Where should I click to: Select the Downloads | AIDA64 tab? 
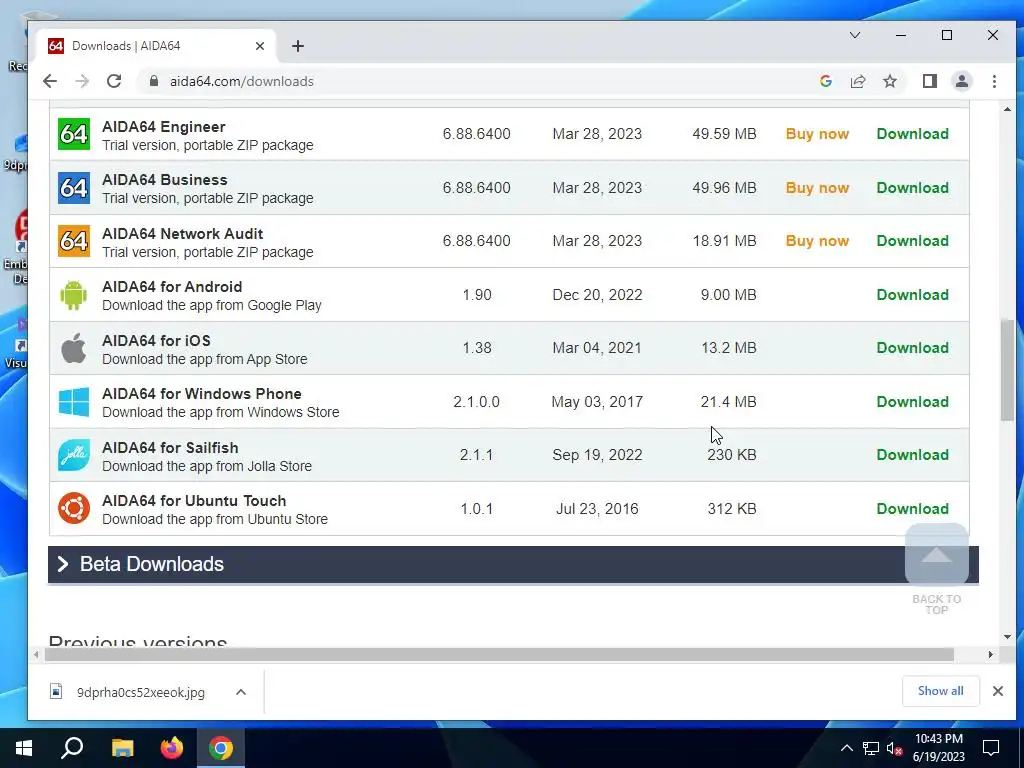157,46
